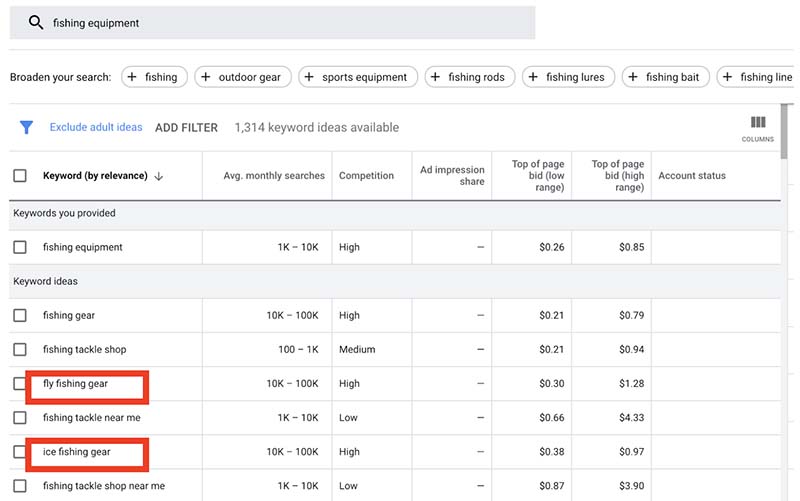Click the Ad impression share column header
The width and height of the screenshot is (800, 501).
452,176
